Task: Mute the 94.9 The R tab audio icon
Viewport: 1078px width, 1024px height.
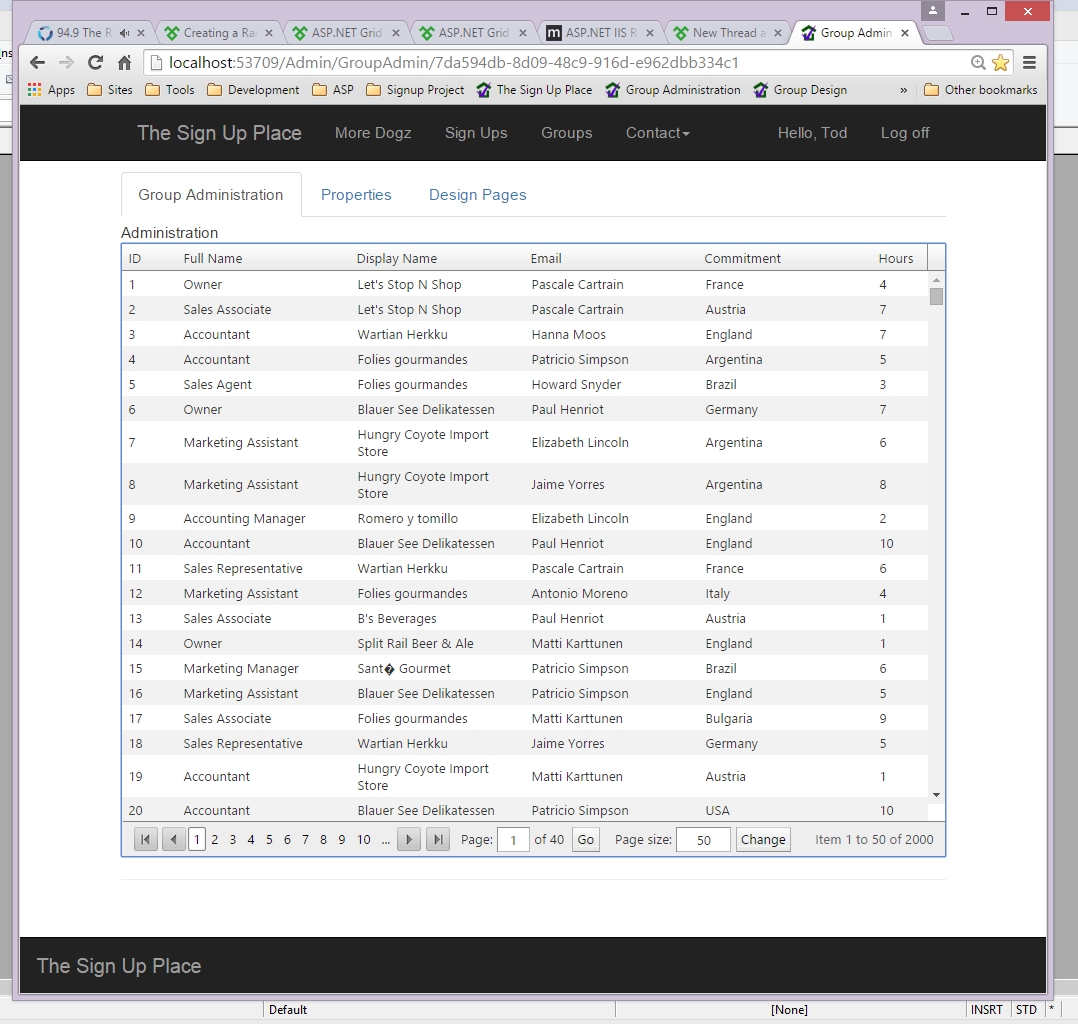Action: [x=124, y=33]
